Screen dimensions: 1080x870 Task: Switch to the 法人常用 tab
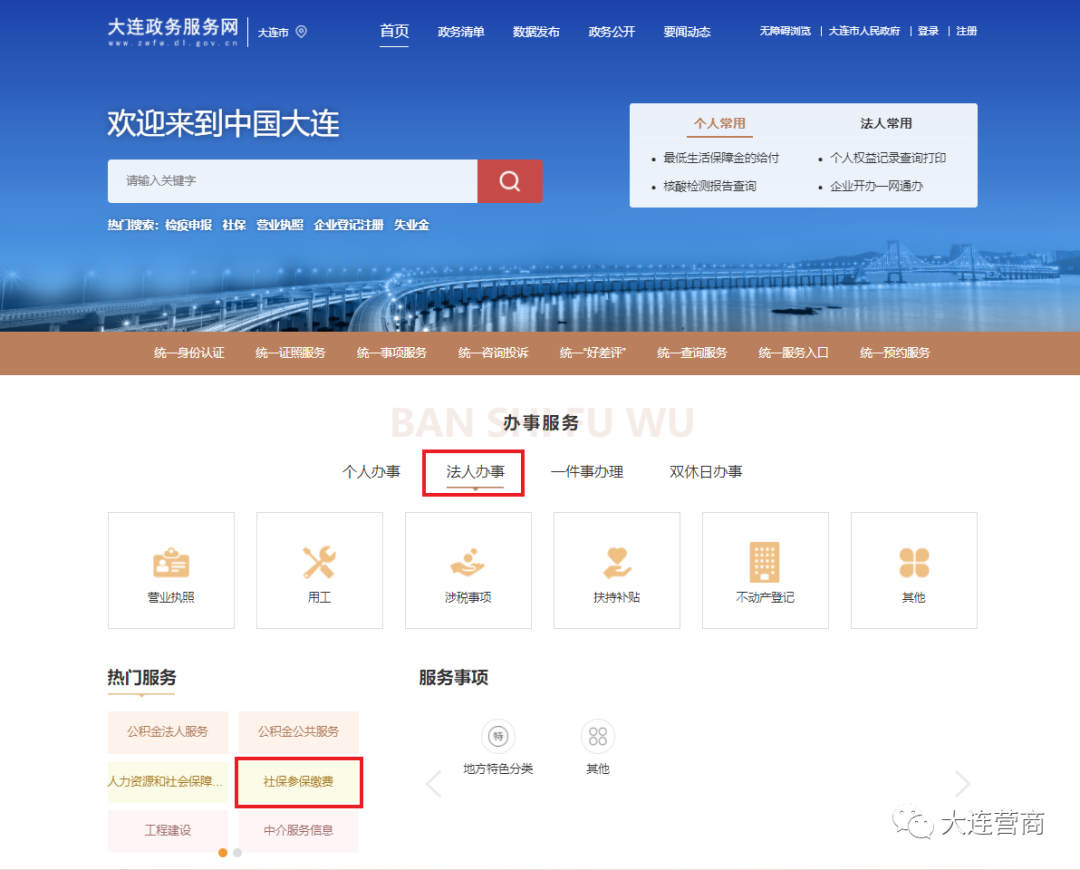886,124
